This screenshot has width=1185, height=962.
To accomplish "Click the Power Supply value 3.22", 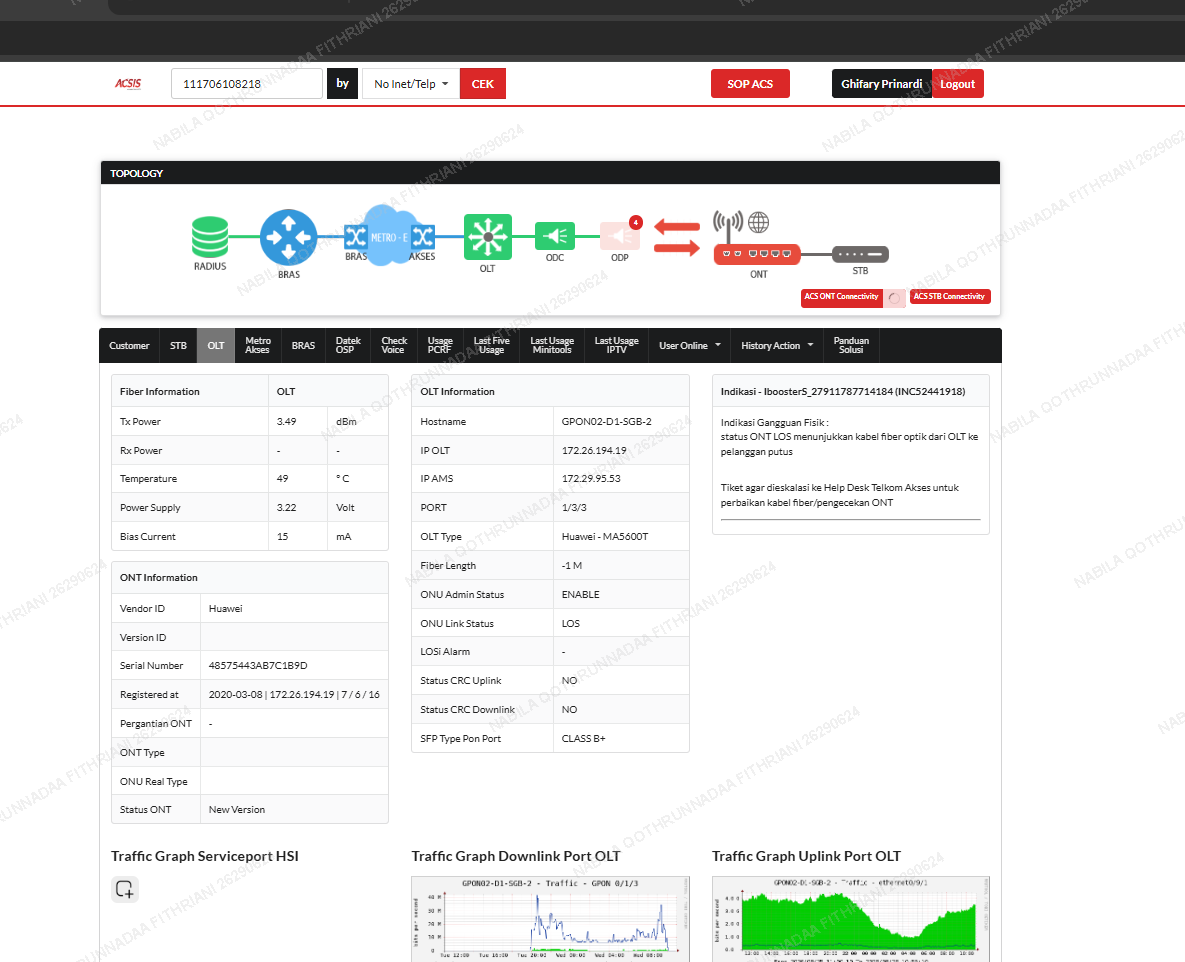I will pyautogui.click(x=286, y=508).
